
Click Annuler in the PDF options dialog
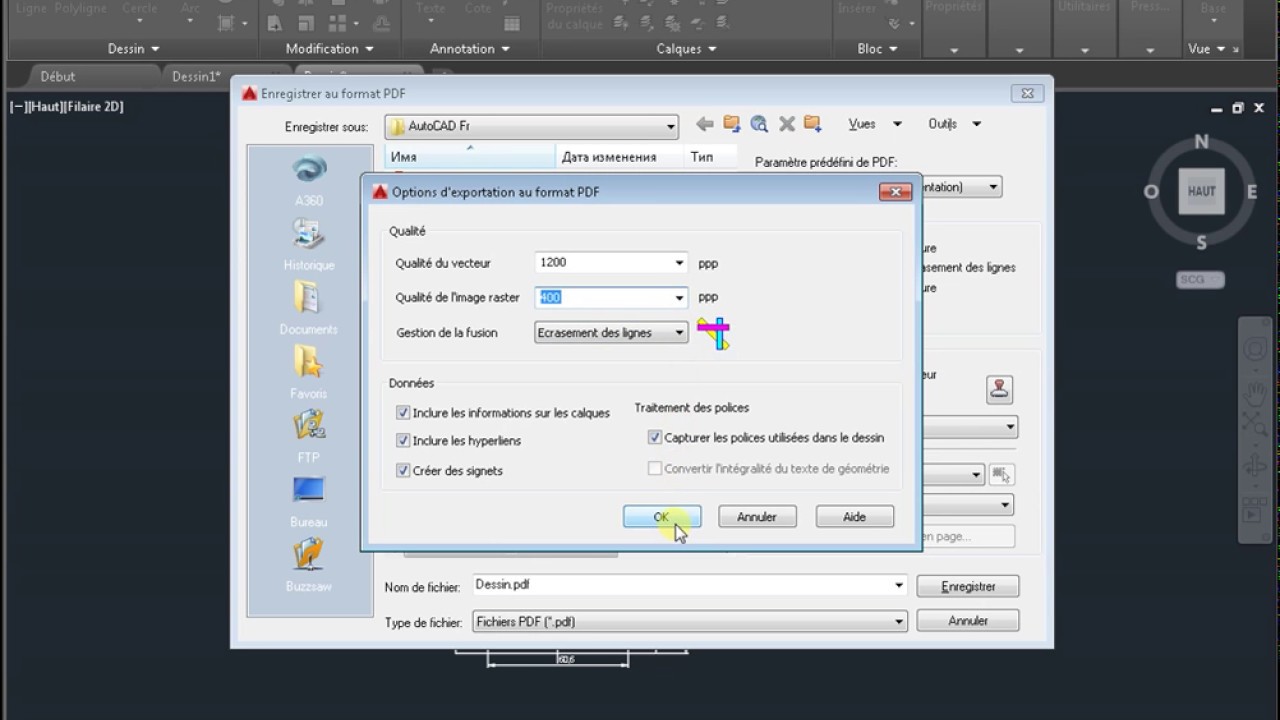(x=757, y=517)
